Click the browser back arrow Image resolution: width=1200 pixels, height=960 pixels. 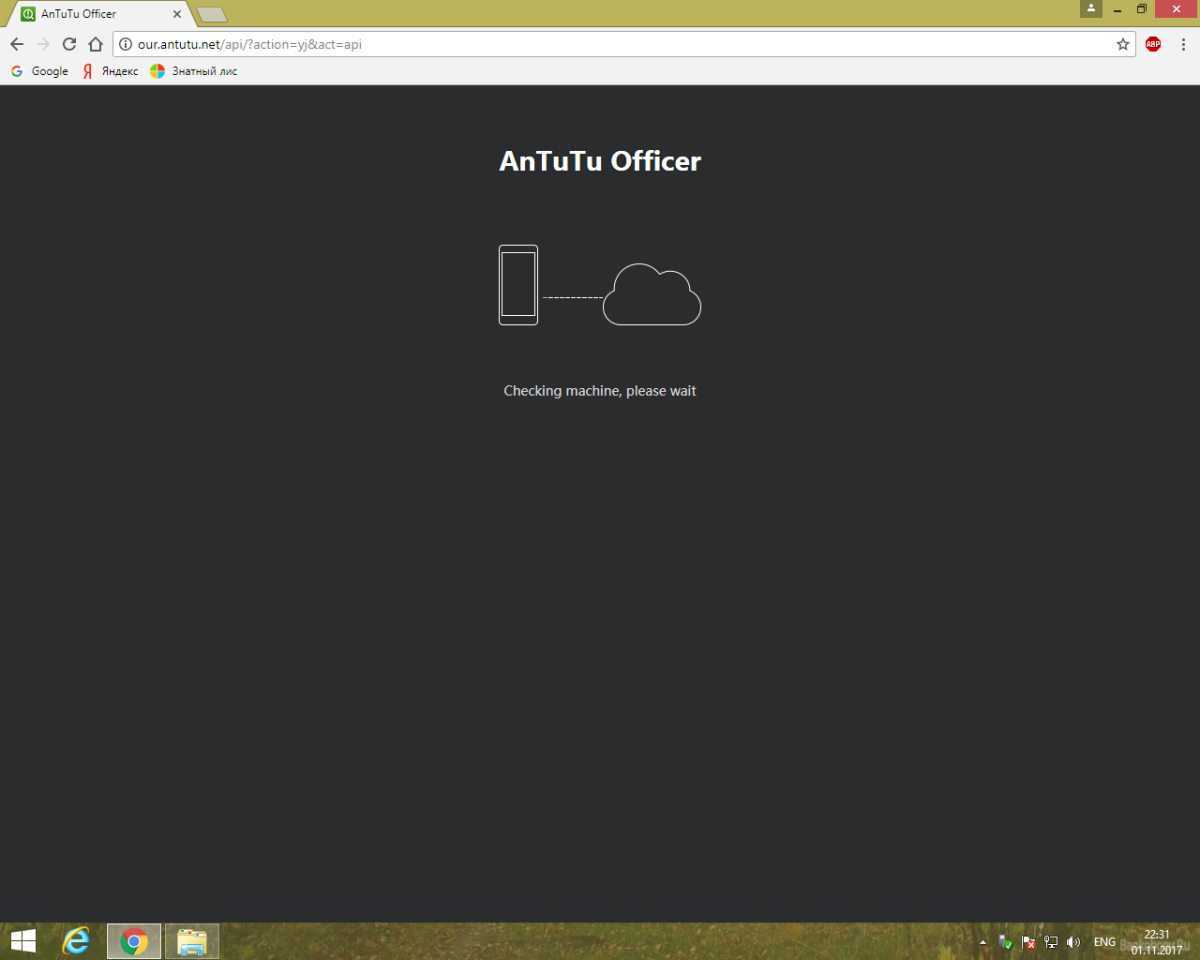(17, 44)
